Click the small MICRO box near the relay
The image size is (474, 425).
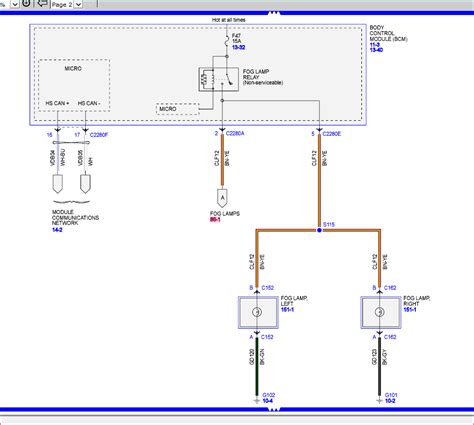178,109
